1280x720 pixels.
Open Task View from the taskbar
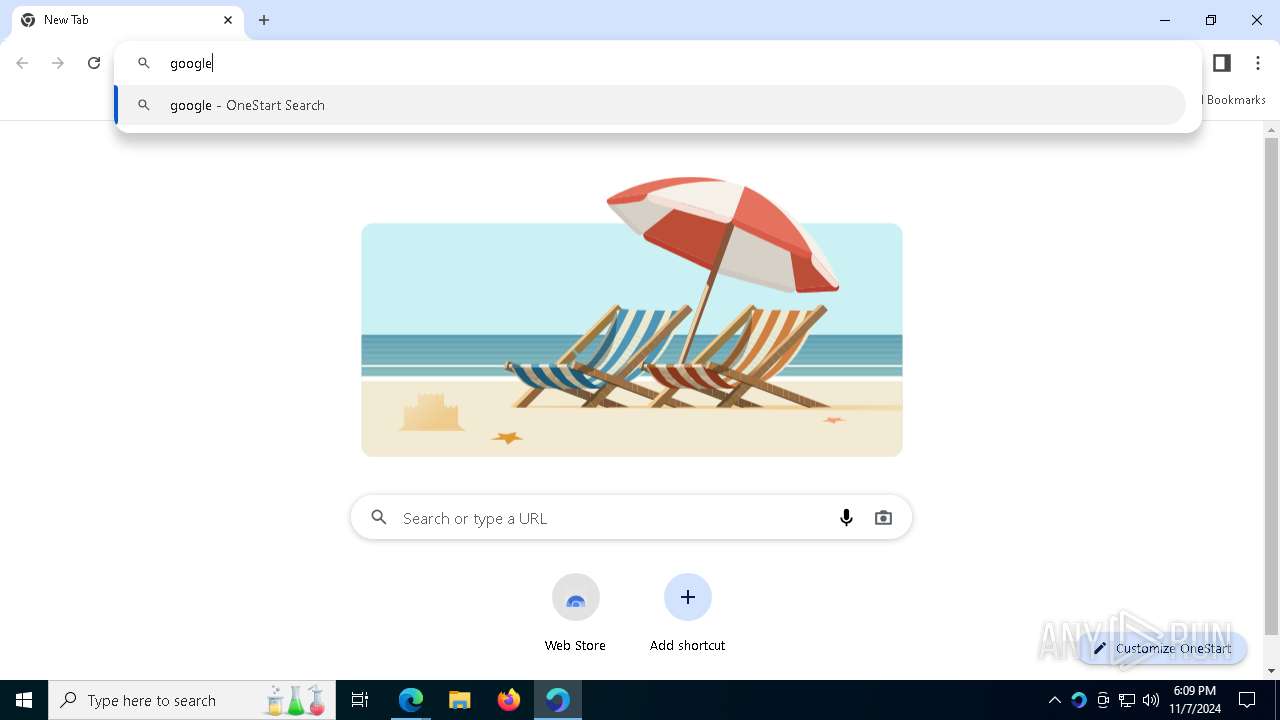360,700
